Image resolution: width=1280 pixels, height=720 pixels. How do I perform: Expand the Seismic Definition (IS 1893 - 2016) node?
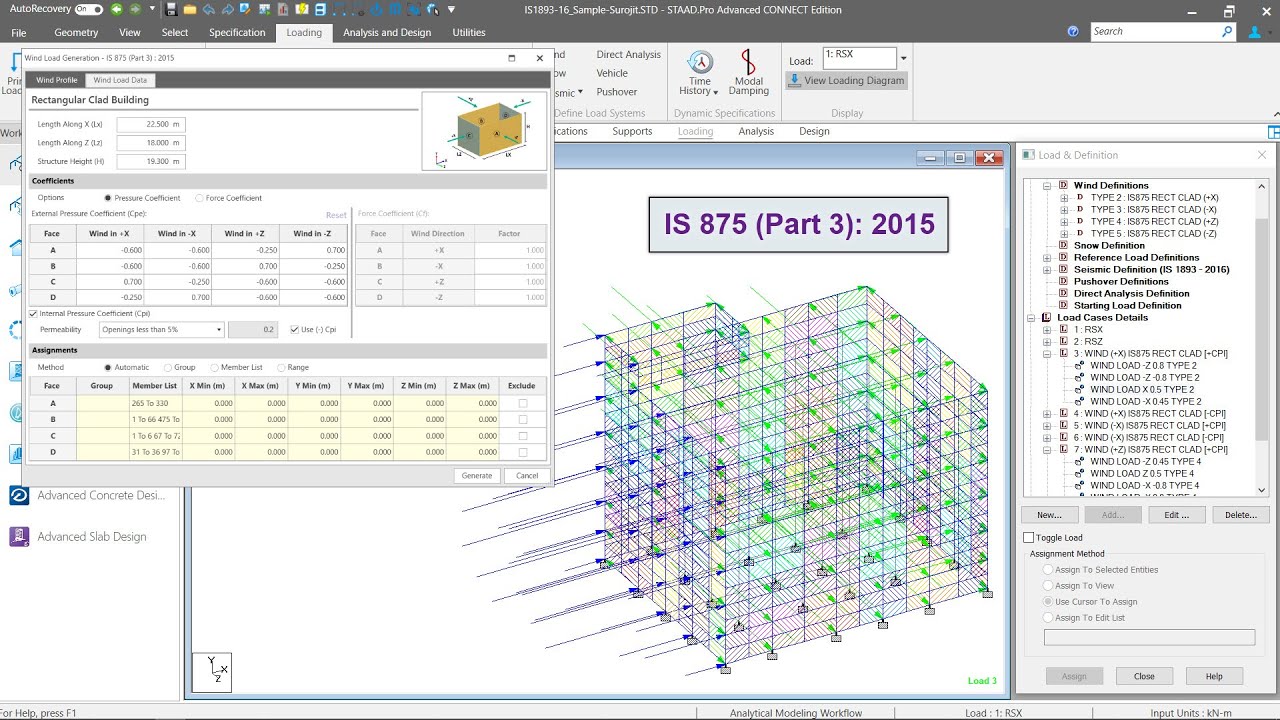pyautogui.click(x=1047, y=269)
